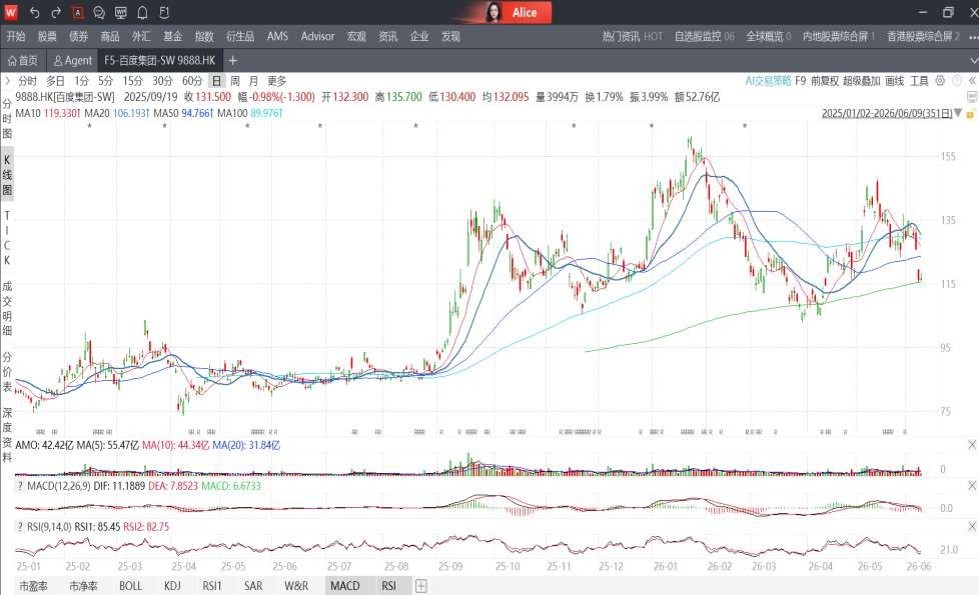Open chart settings gear icon

(940, 81)
